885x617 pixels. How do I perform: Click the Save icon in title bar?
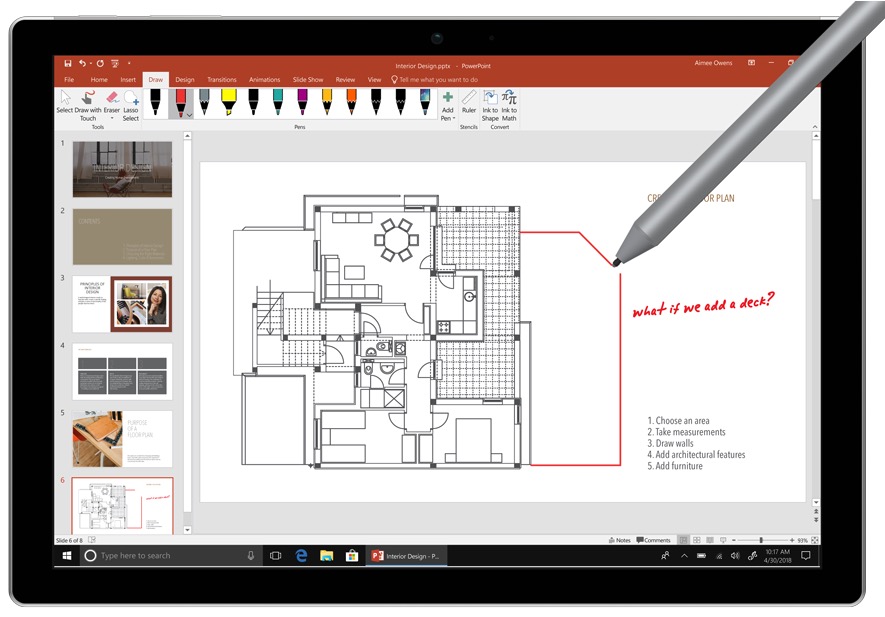tap(68, 63)
